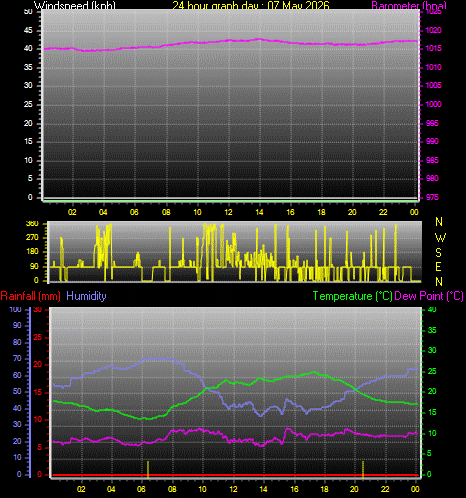466x498 pixels.
Task: Click the "16" hour label under the temperature graph
Action: tap(294, 489)
